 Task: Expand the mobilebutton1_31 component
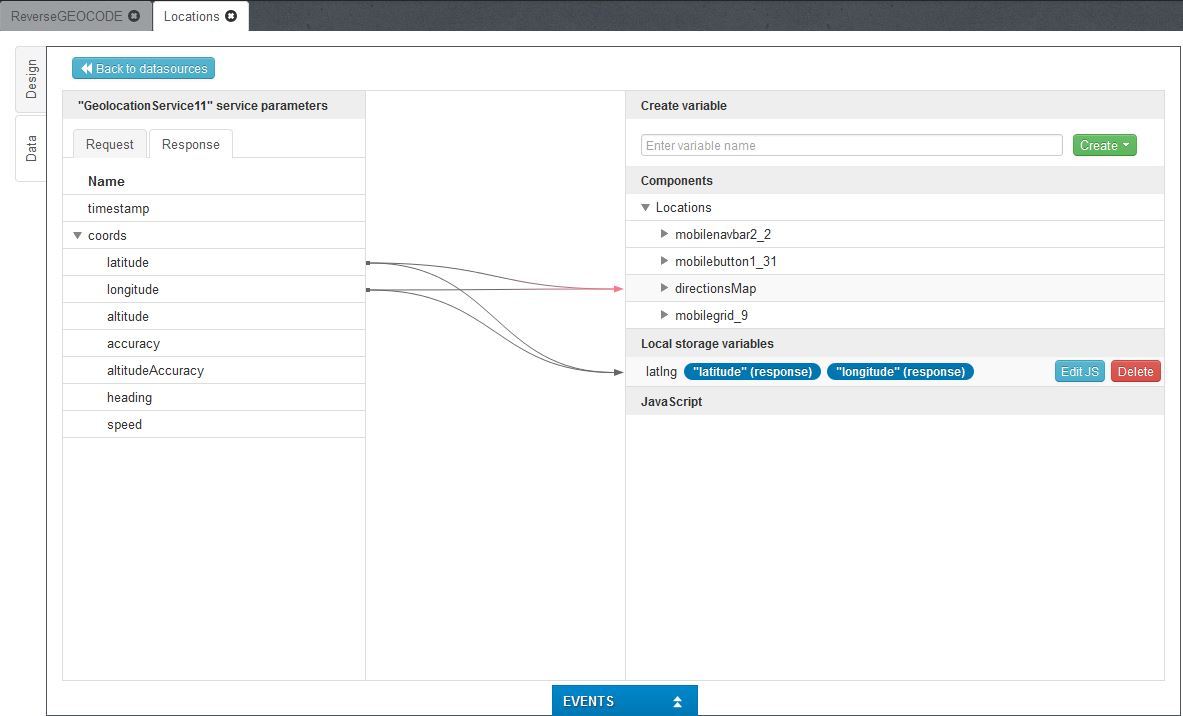(x=665, y=261)
